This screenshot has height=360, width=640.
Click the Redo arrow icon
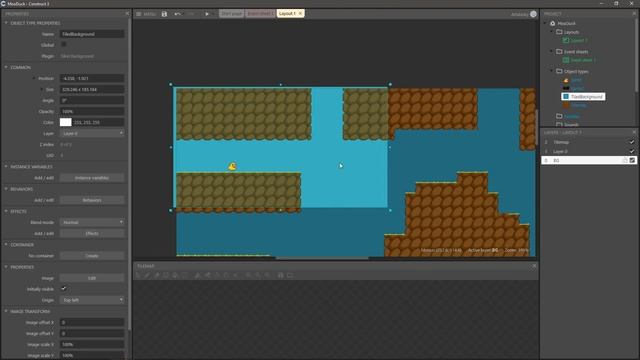point(191,14)
